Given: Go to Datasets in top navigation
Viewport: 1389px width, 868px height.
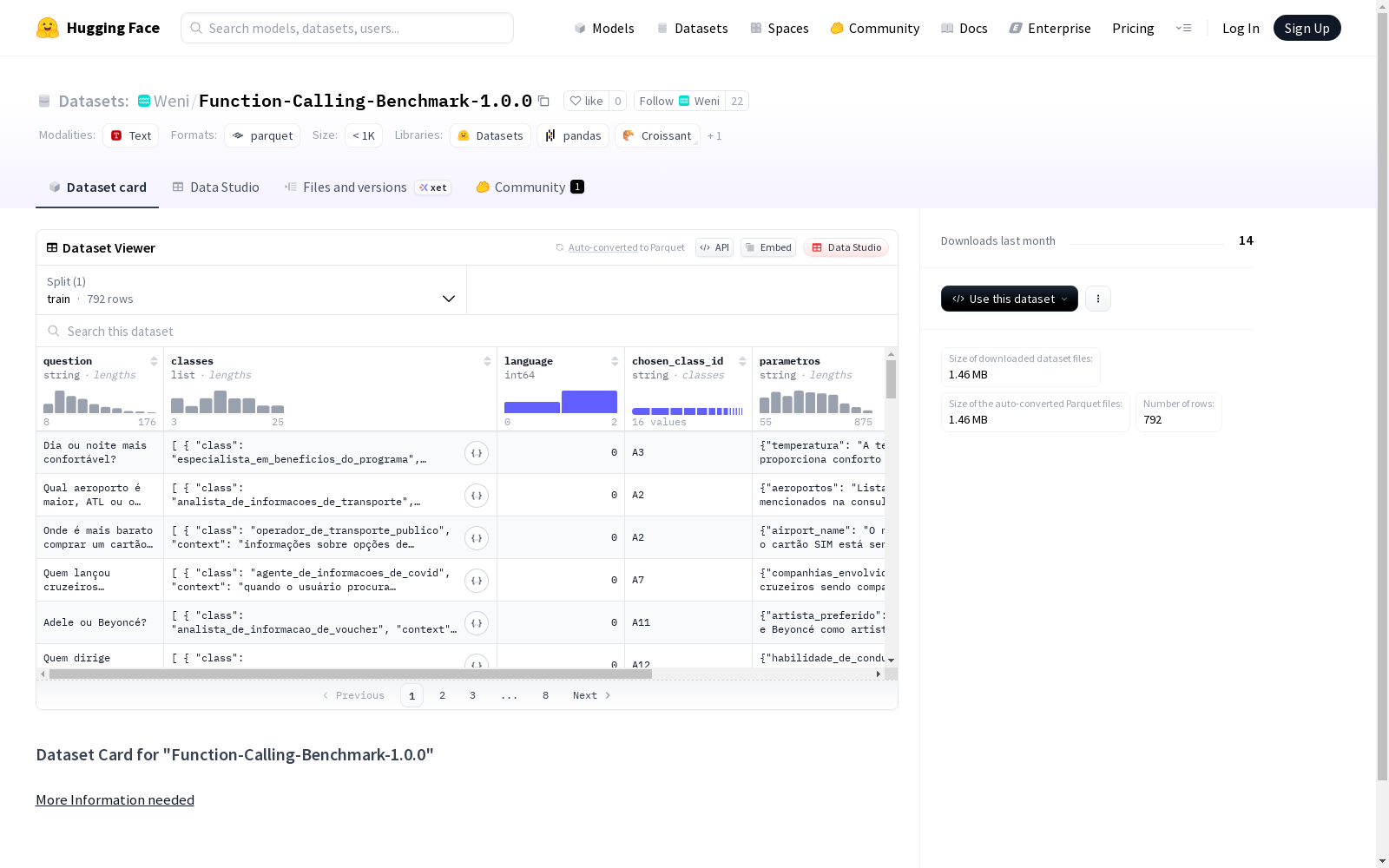Looking at the screenshot, I should [692, 28].
